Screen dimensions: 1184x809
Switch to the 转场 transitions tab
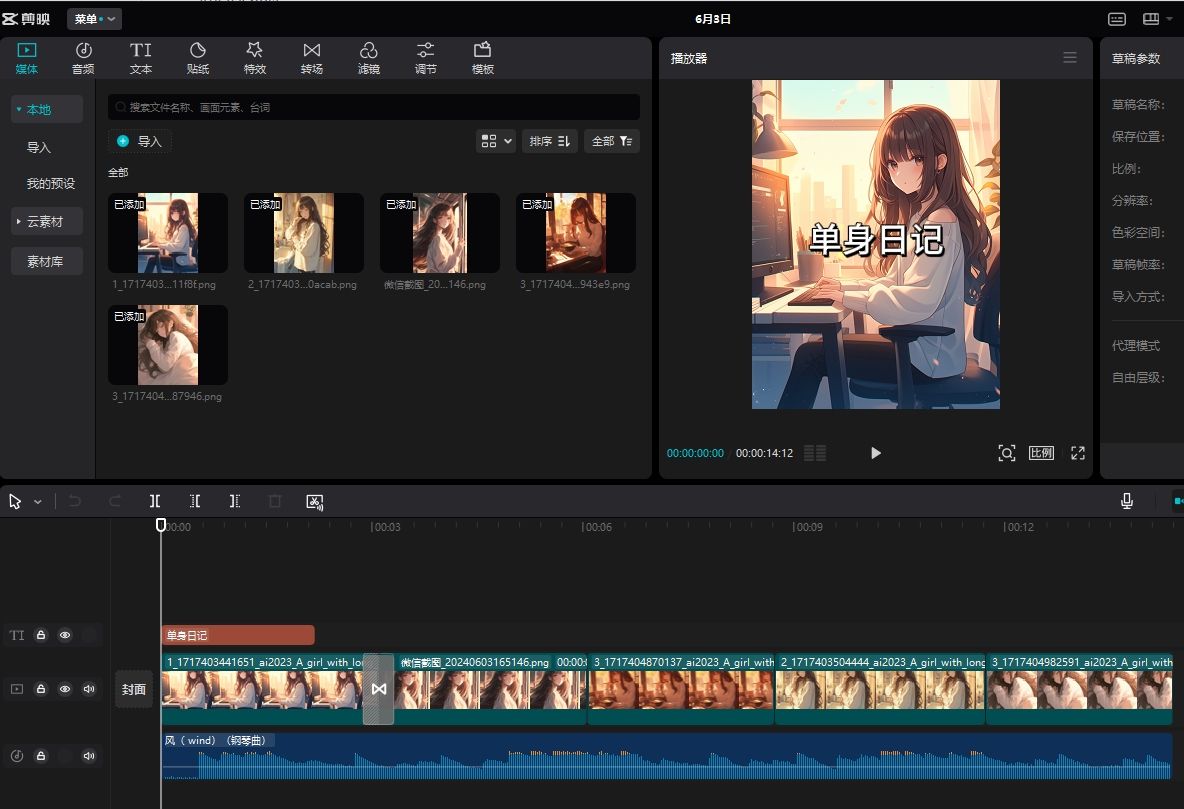312,58
